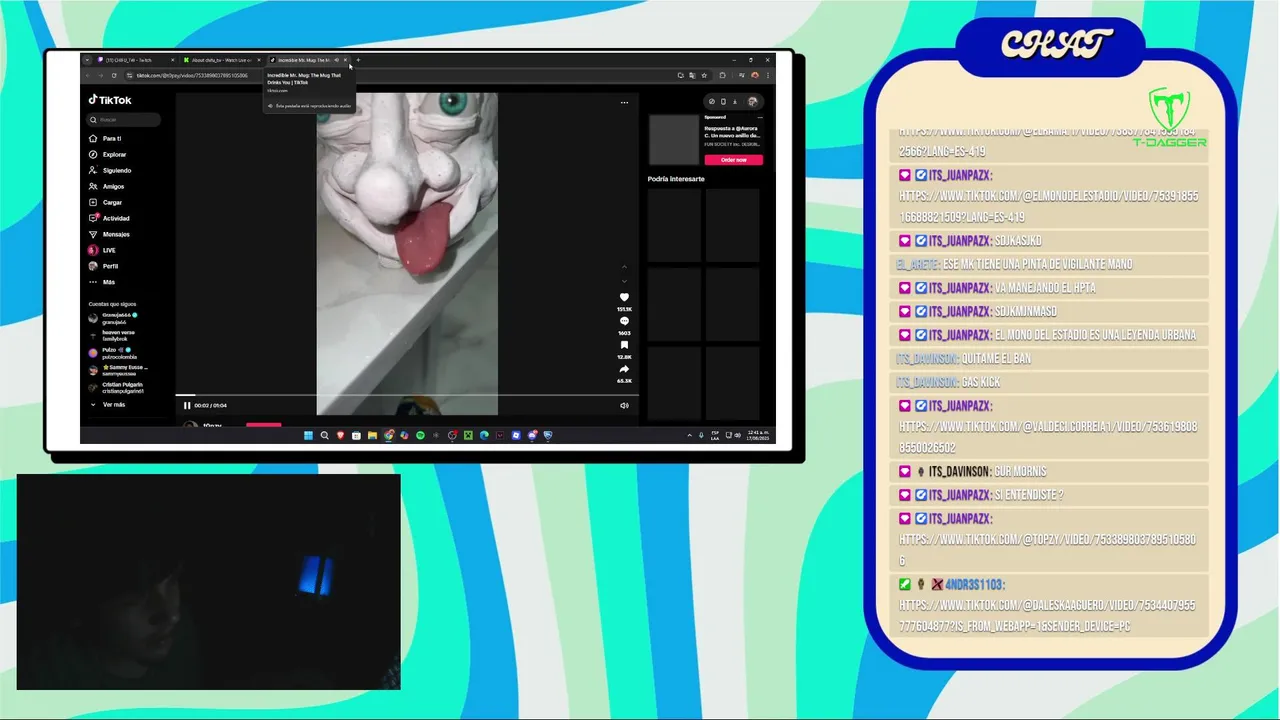Viewport: 1280px width, 720px height.
Task: Open TikTok profile avatar at top right
Action: tap(753, 101)
